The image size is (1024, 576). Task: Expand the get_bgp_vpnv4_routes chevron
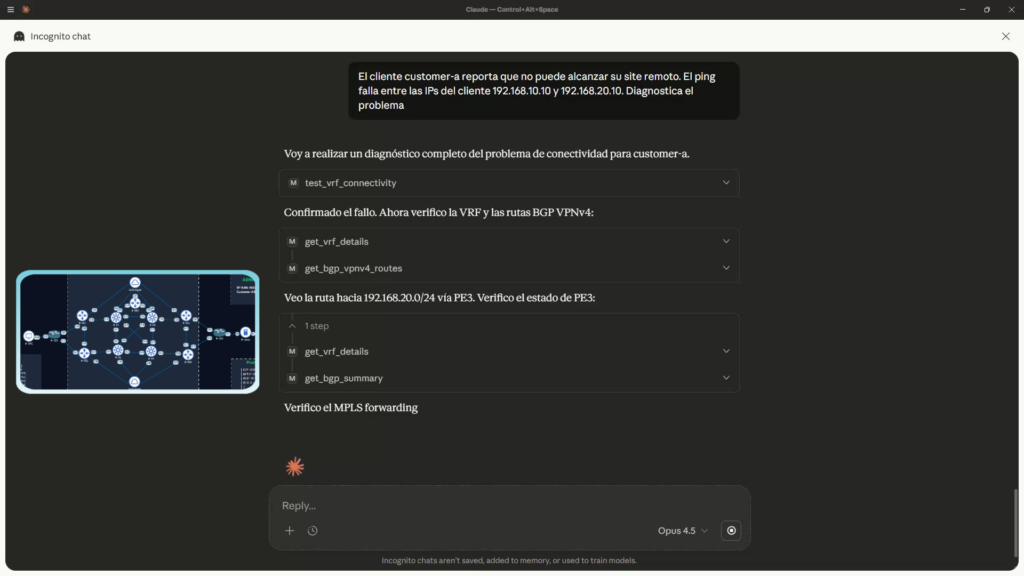click(x=726, y=268)
